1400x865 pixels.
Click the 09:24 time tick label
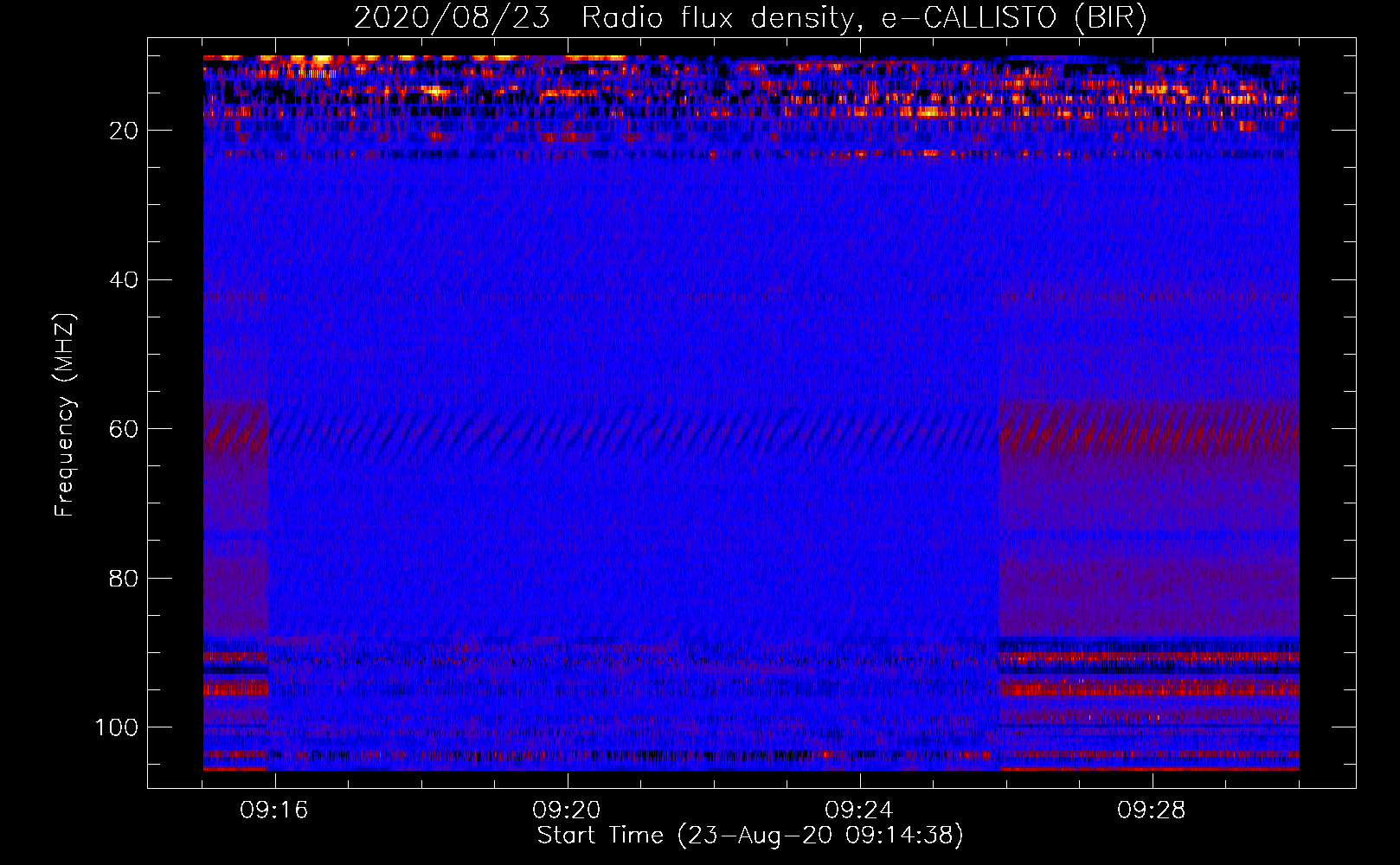859,811
